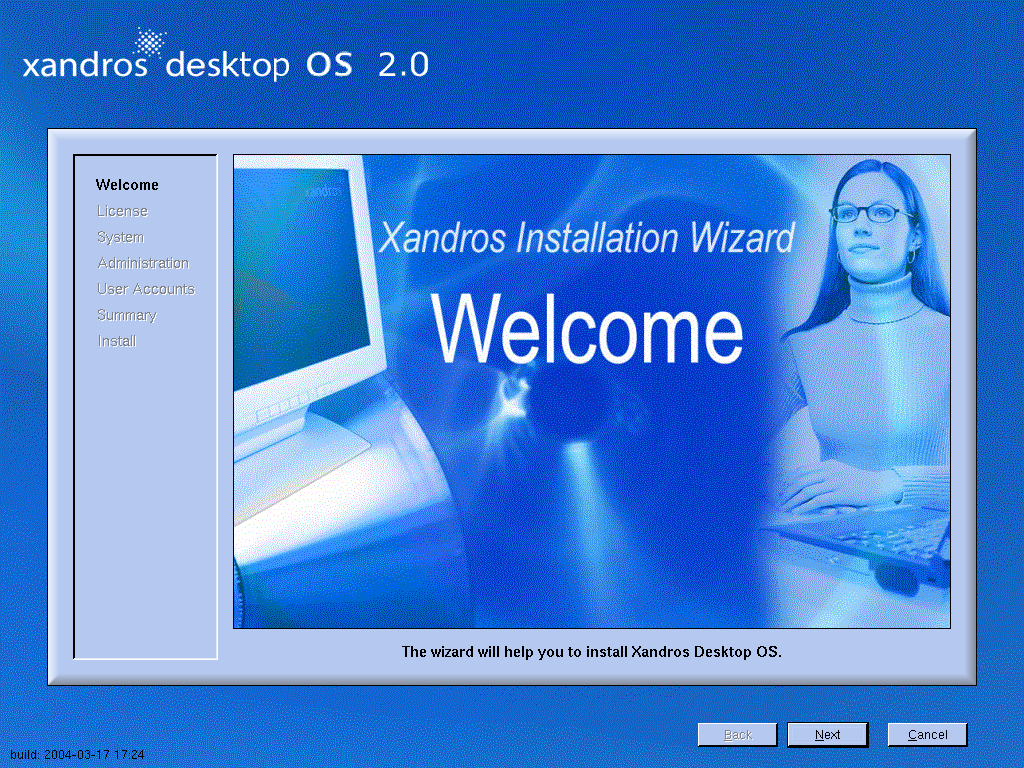Open the Administration step in sidebar
The image size is (1024, 768).
(143, 263)
